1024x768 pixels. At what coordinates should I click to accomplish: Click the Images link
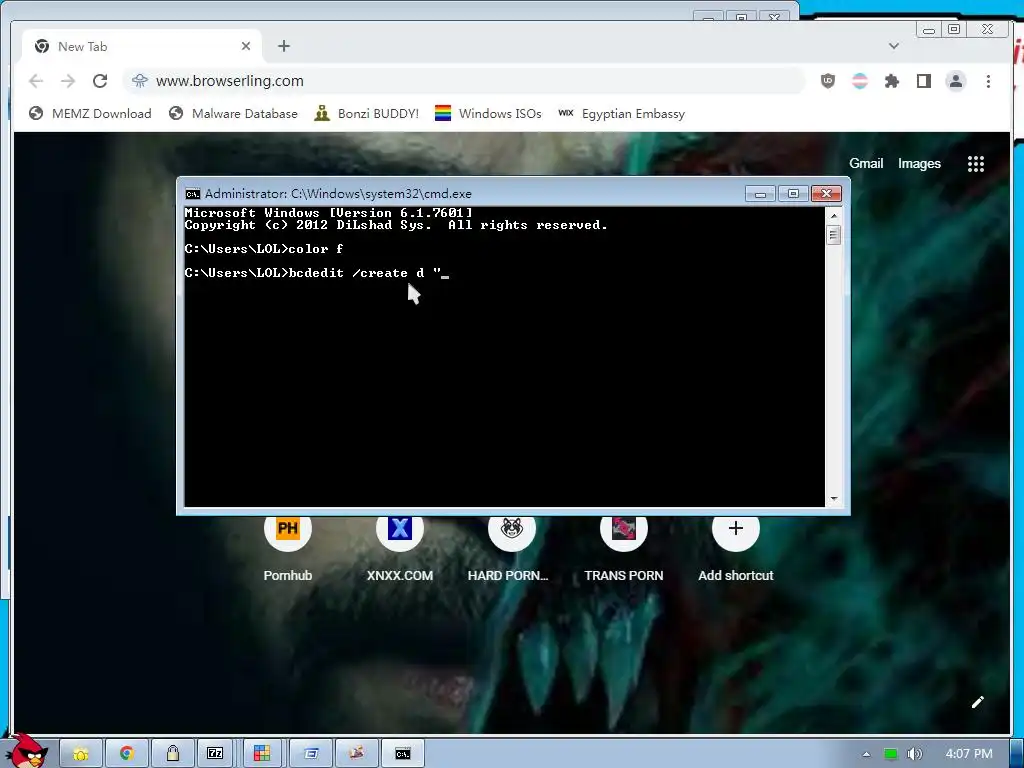point(919,163)
